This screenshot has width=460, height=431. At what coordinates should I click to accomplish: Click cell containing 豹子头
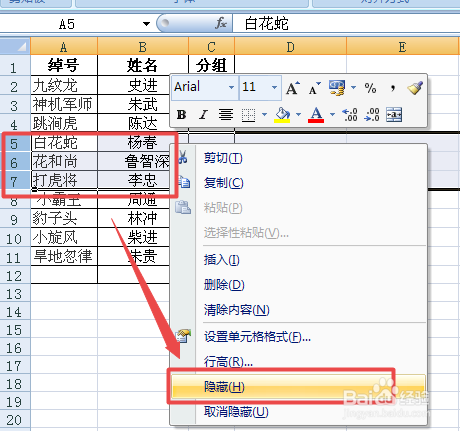(64, 219)
